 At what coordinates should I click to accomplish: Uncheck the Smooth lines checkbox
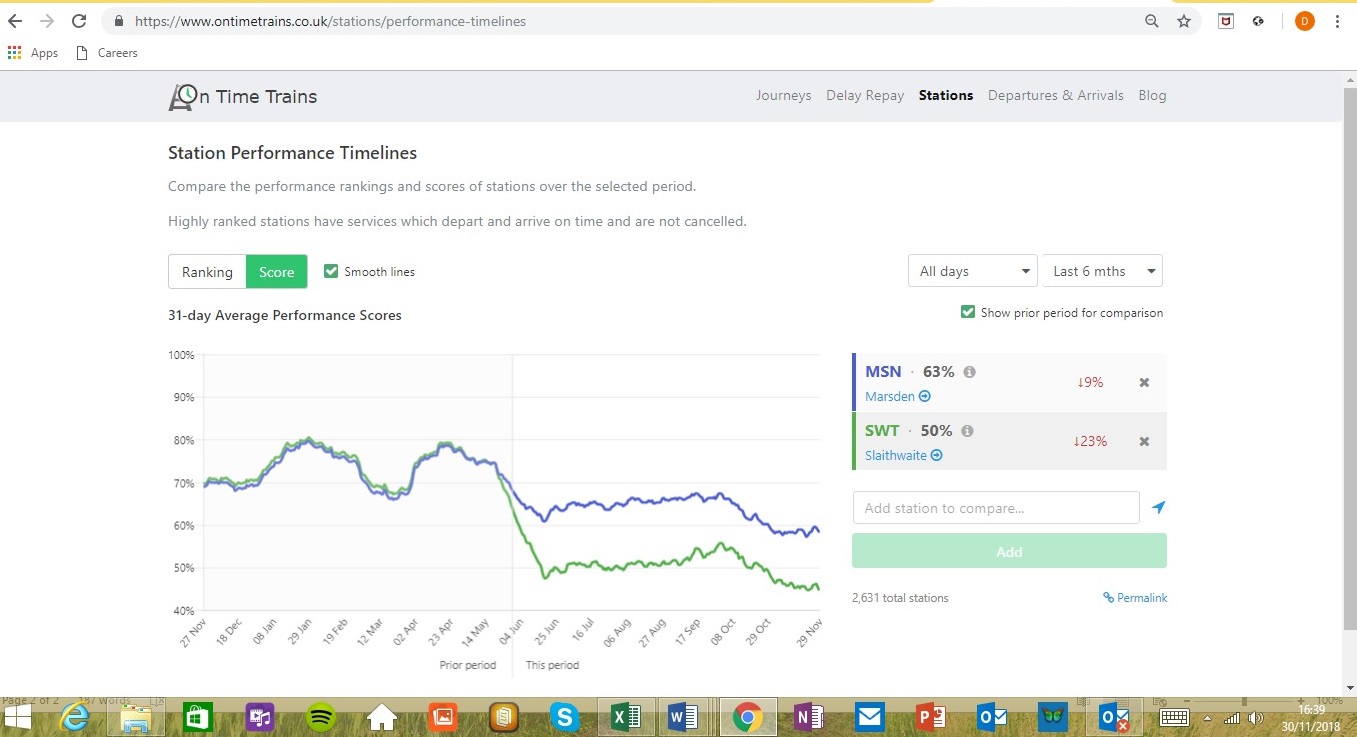coord(331,271)
